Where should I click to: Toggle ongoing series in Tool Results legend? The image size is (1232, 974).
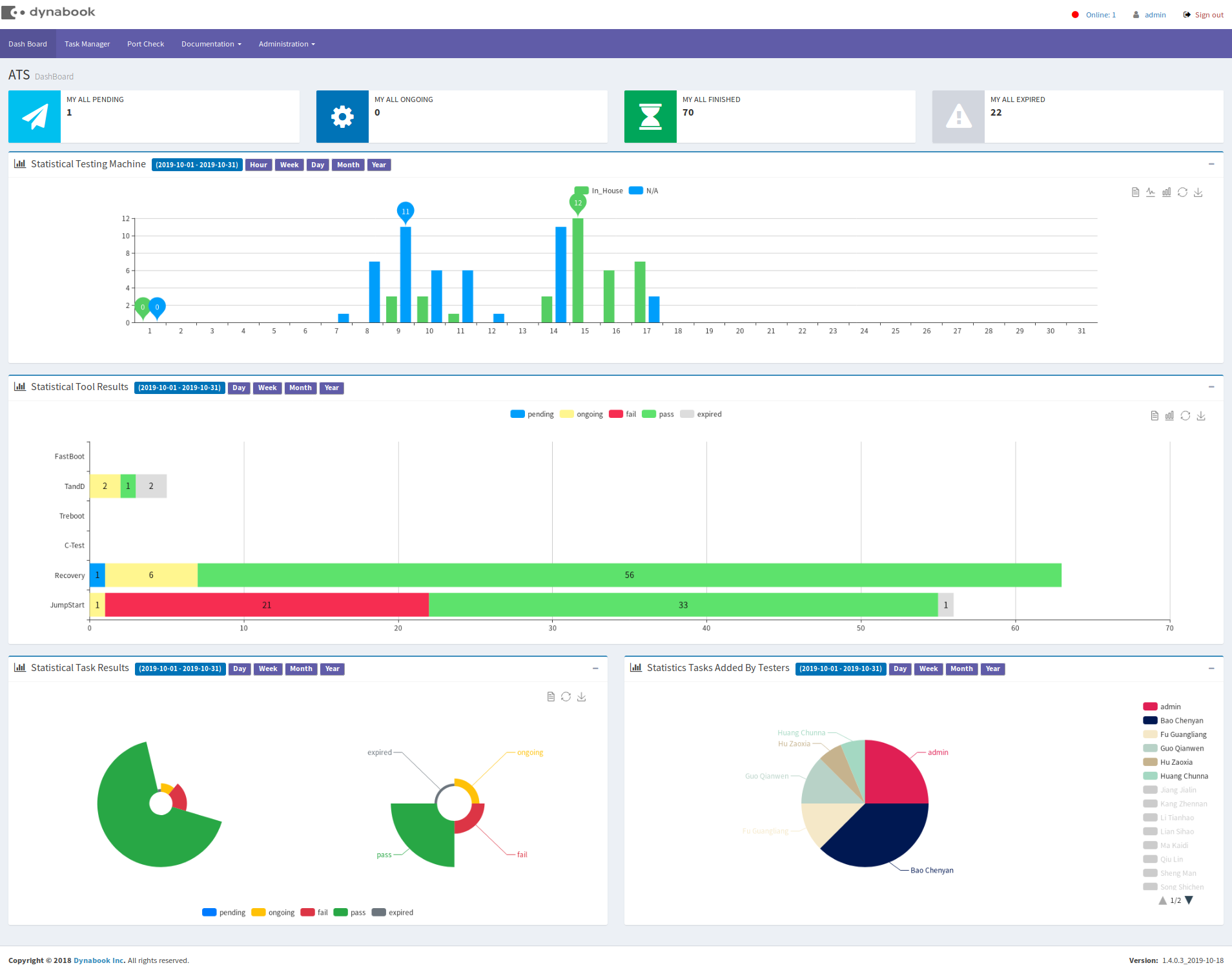tap(581, 414)
